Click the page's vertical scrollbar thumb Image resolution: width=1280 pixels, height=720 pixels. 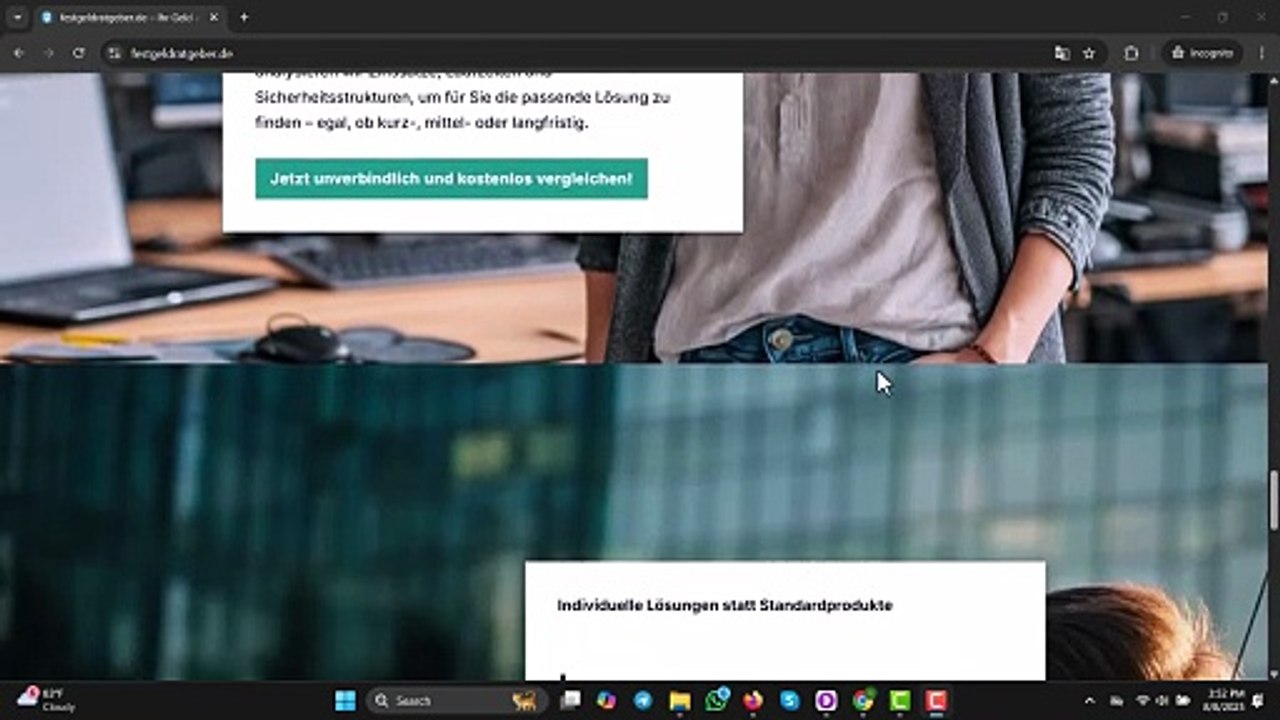click(1273, 500)
